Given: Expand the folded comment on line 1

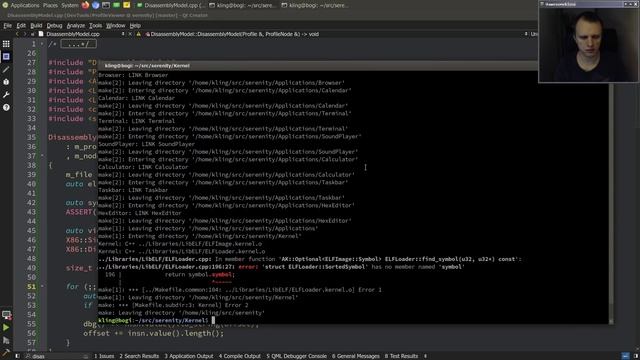Looking at the screenshot, I should coord(78,44).
